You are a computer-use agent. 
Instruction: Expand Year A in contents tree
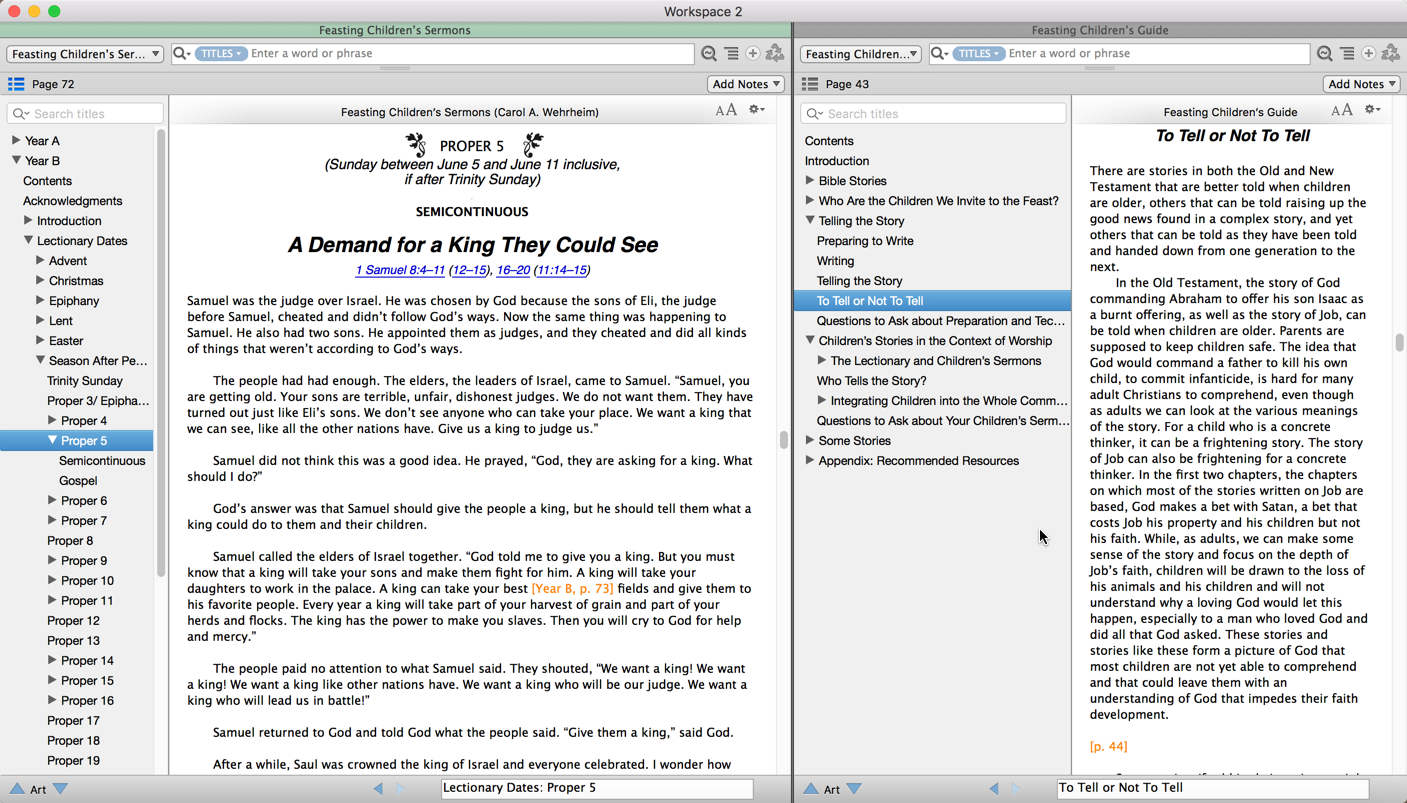coord(15,141)
